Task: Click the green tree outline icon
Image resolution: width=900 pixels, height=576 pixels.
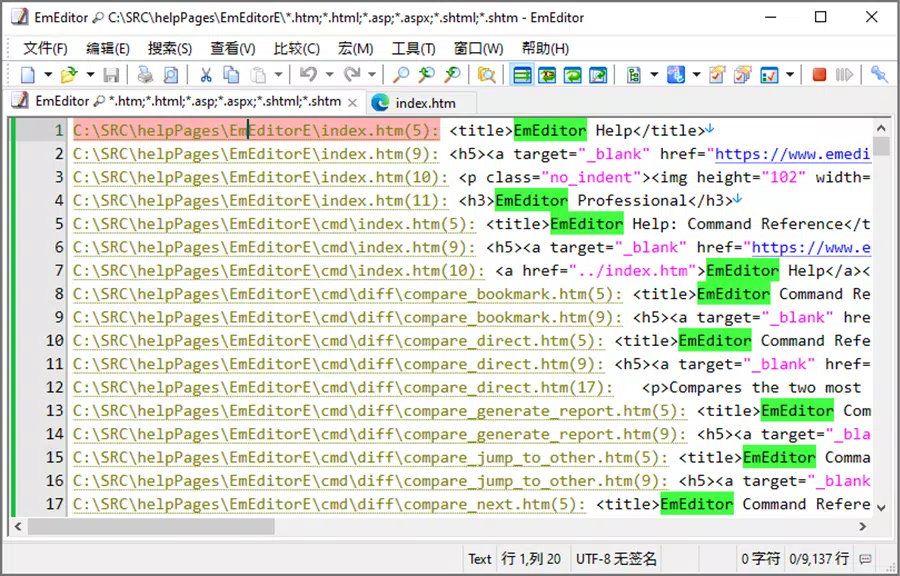Action: pyautogui.click(x=634, y=75)
